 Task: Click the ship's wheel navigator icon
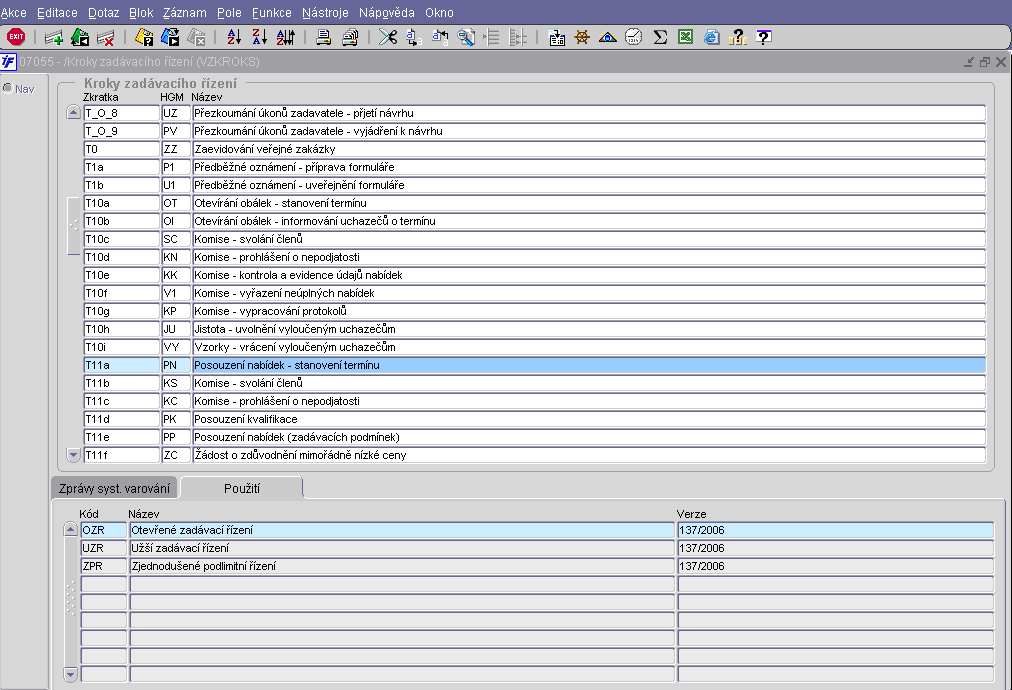tap(582, 37)
